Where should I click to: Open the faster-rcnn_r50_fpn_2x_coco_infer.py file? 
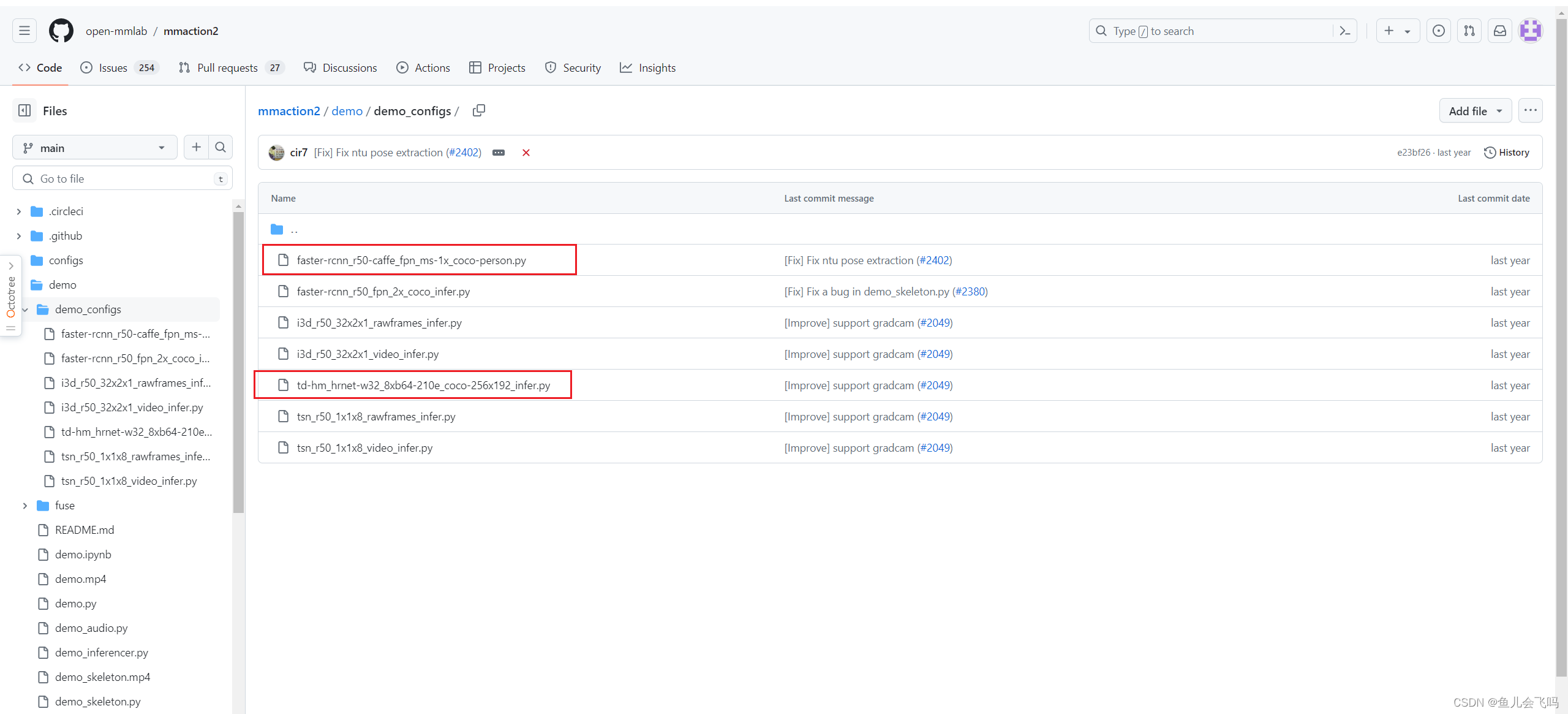pos(383,292)
